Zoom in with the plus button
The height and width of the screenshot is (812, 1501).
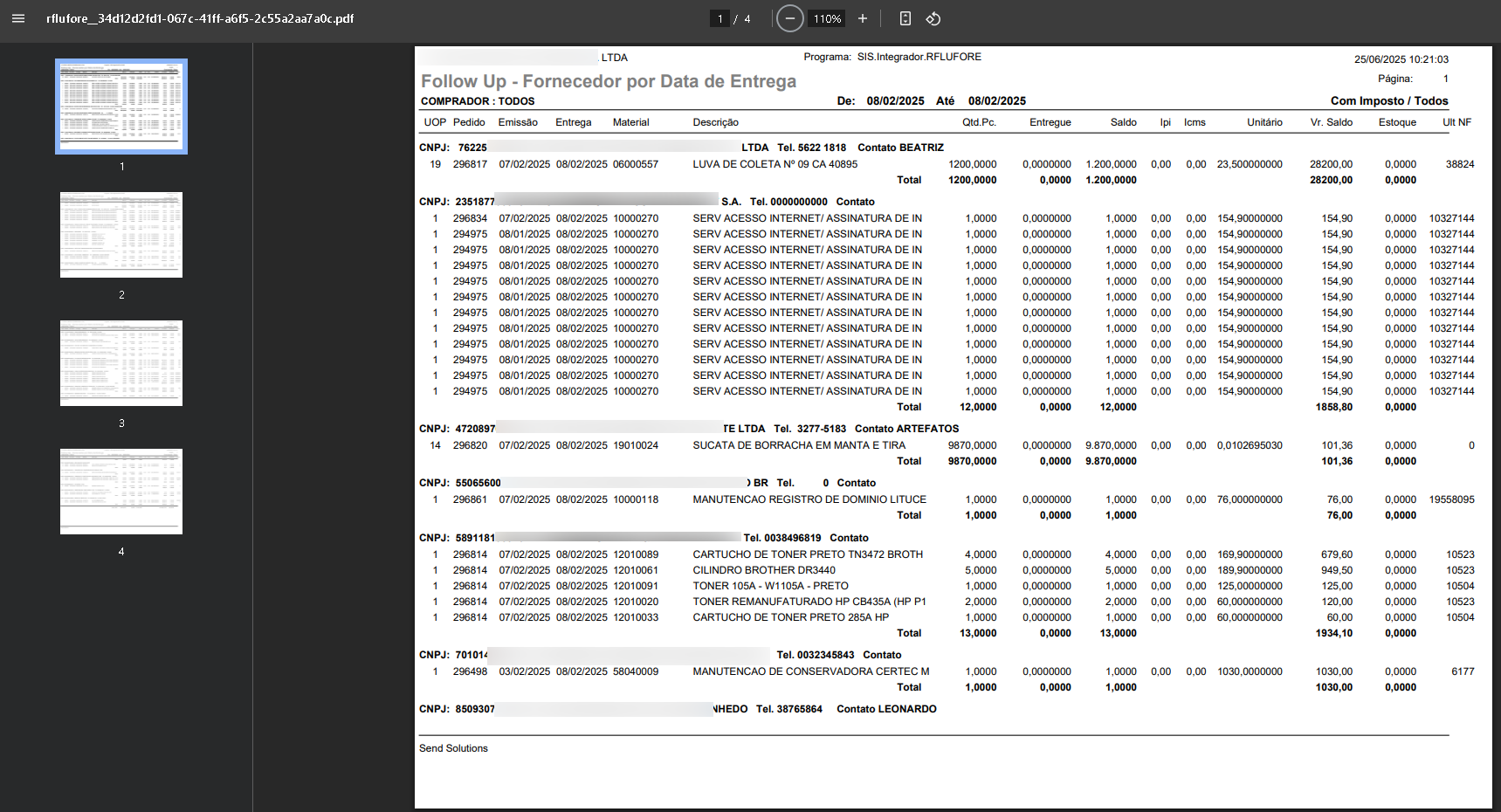point(863,18)
